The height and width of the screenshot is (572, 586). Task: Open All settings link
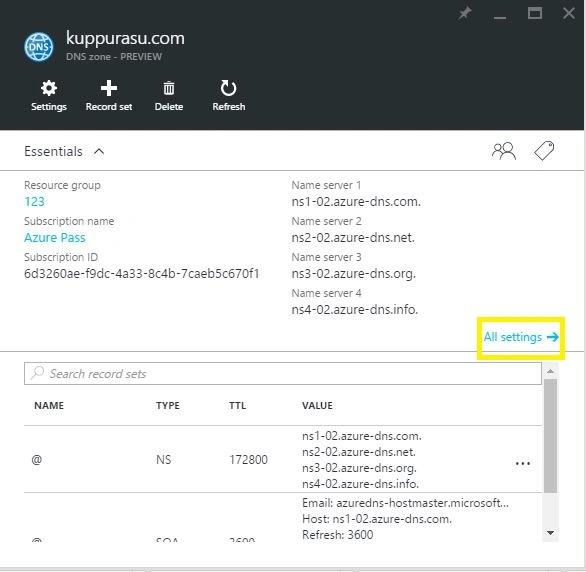coord(521,337)
